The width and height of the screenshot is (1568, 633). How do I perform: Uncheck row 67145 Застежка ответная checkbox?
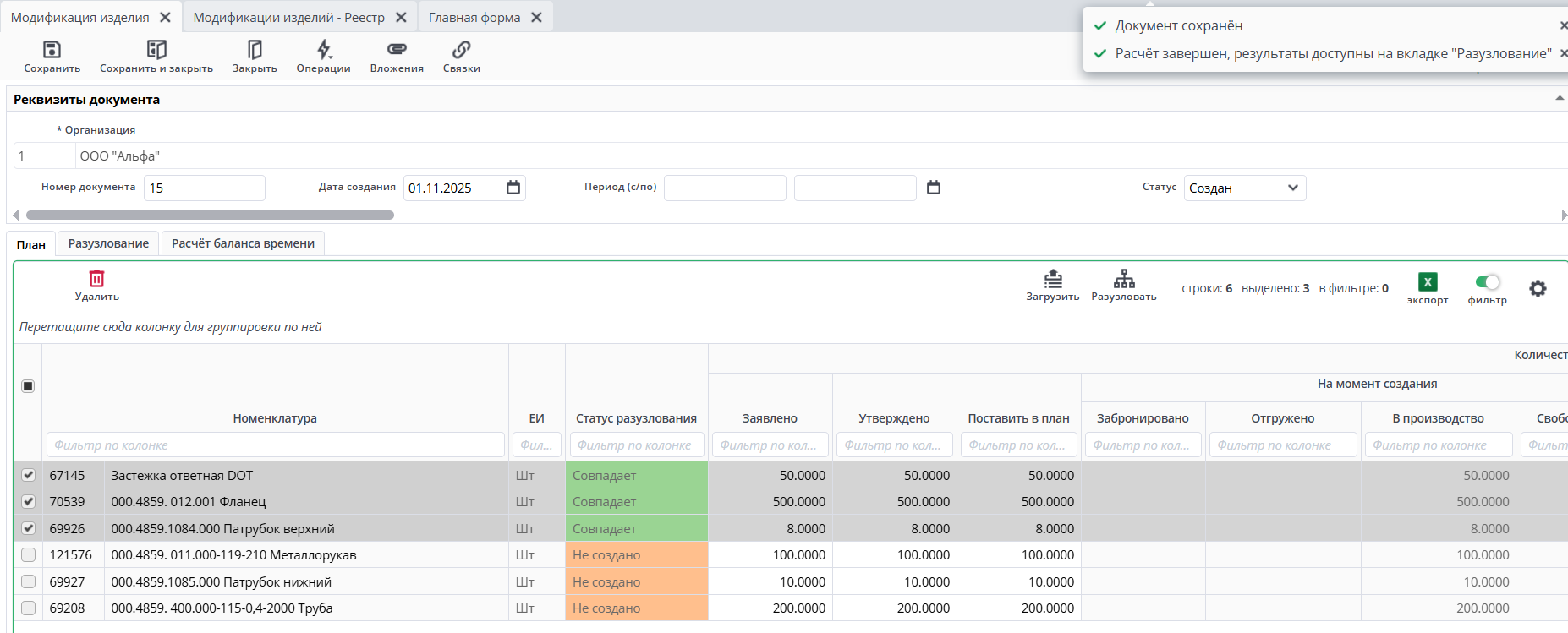28,475
